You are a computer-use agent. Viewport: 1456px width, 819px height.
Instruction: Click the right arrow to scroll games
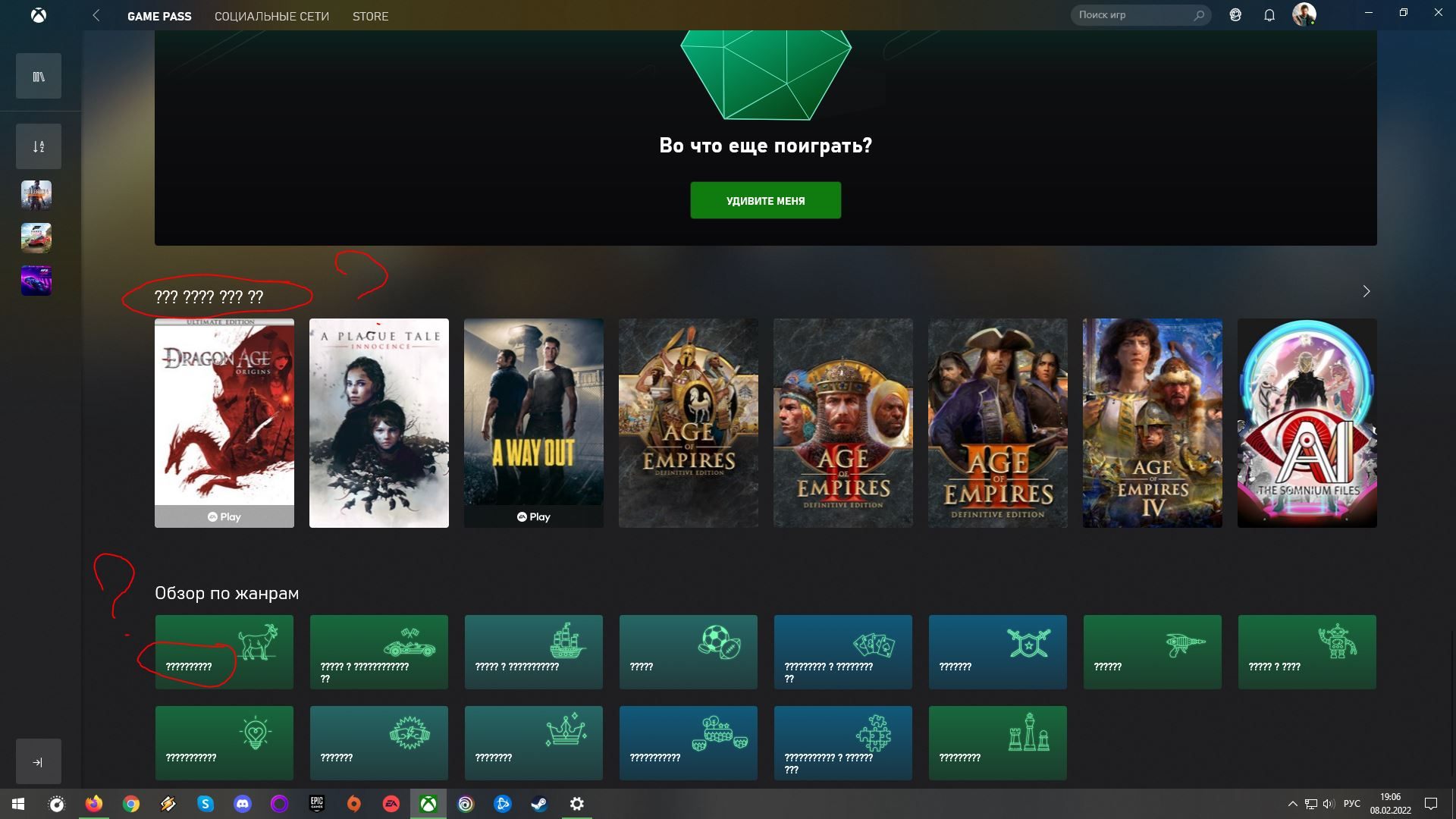click(x=1365, y=291)
